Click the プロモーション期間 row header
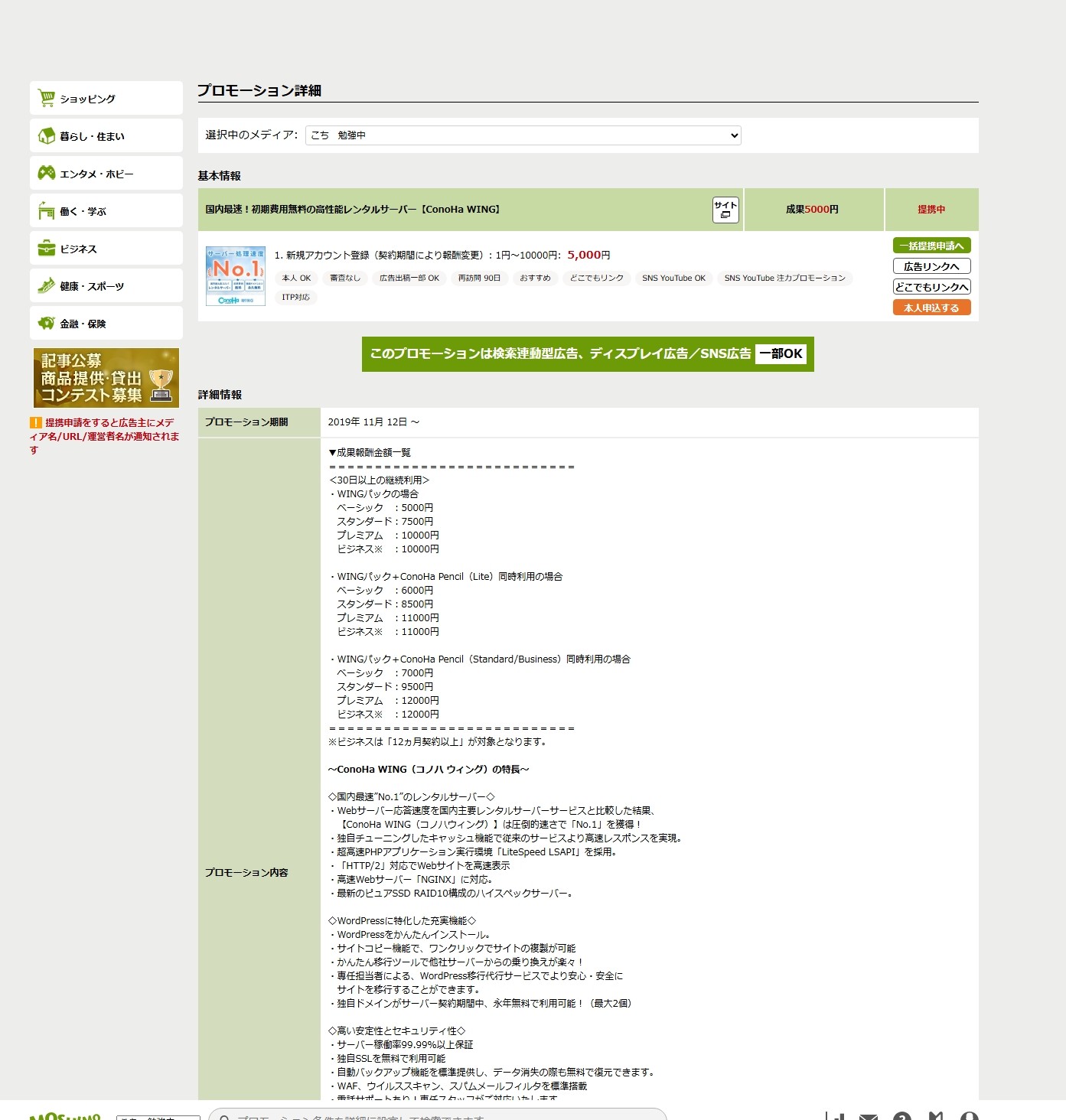This screenshot has height=1120, width=1066. pyautogui.click(x=259, y=422)
